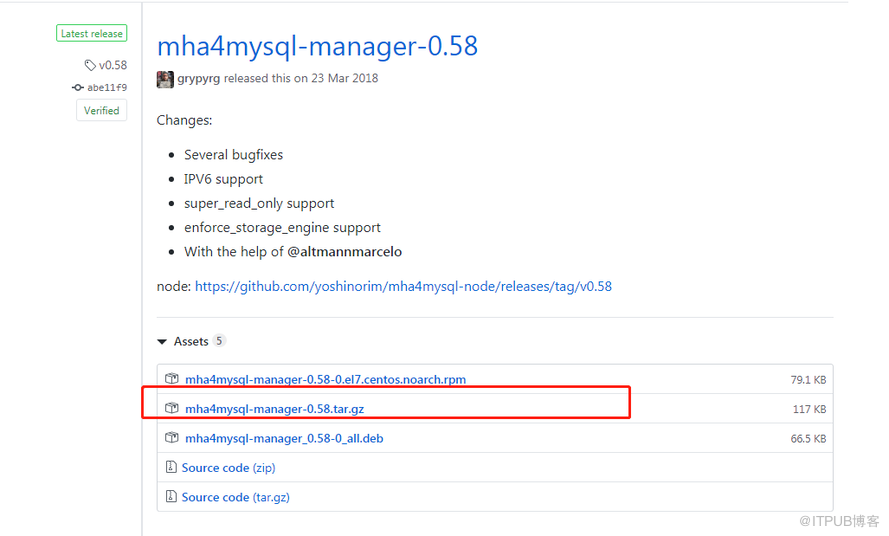Click the package icon beside the all.deb asset

172,438
